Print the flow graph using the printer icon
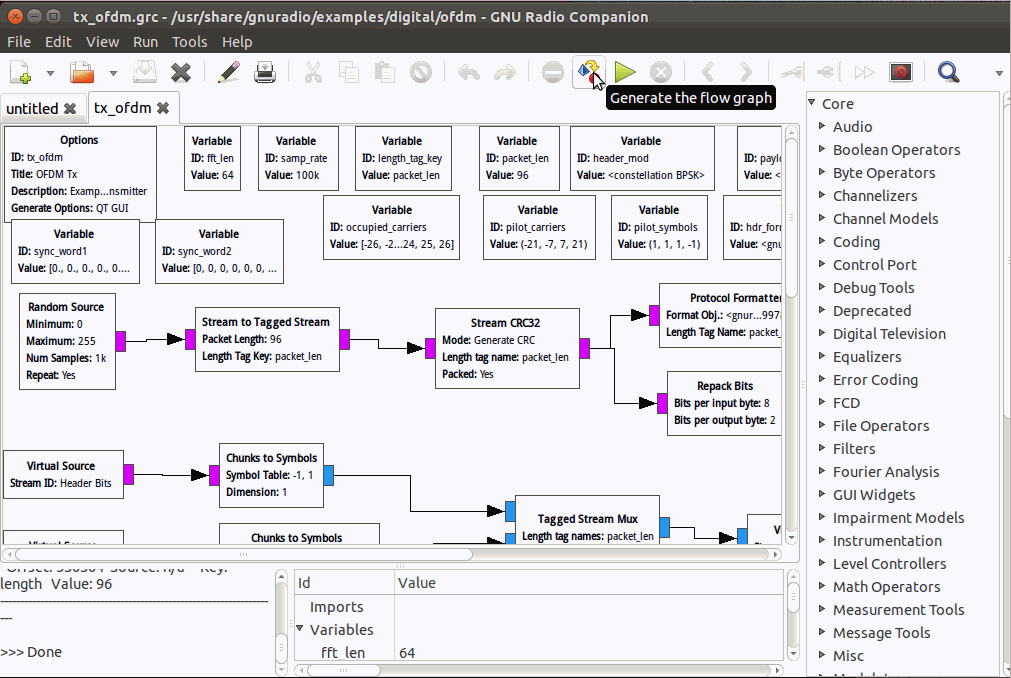The image size is (1011, 678). pos(264,72)
